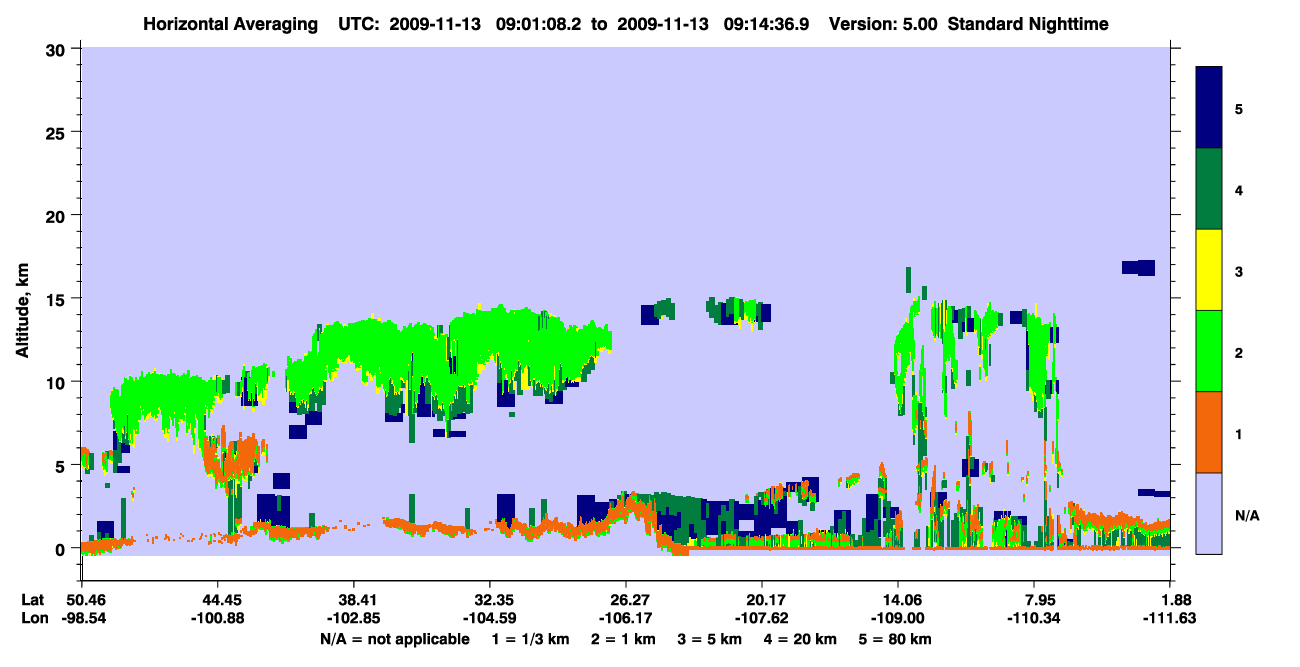The height and width of the screenshot is (667, 1300).
Task: Click the longitude value -110.34
Action: click(x=1034, y=619)
